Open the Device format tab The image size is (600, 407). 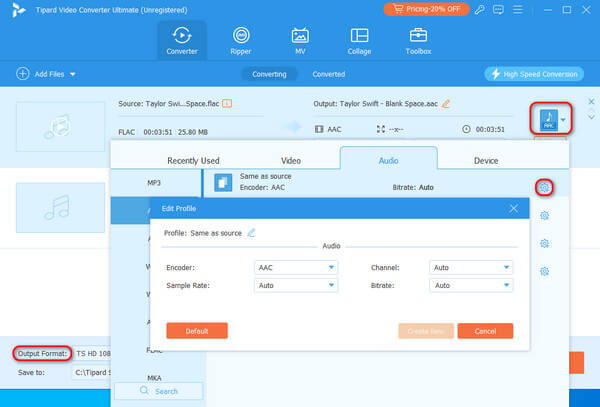point(486,161)
